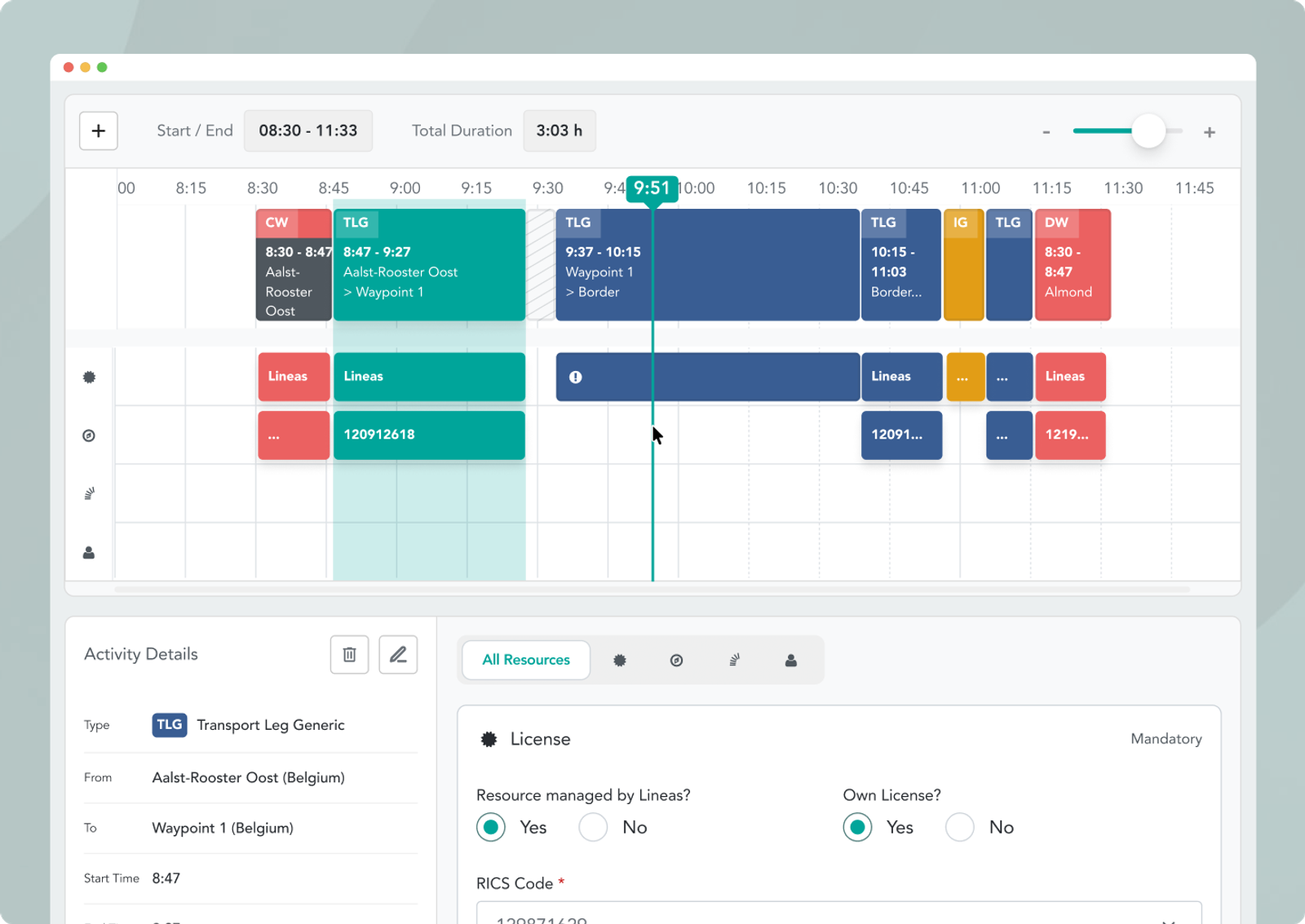
Task: Click the 1219... red resource bar
Action: point(1071,435)
